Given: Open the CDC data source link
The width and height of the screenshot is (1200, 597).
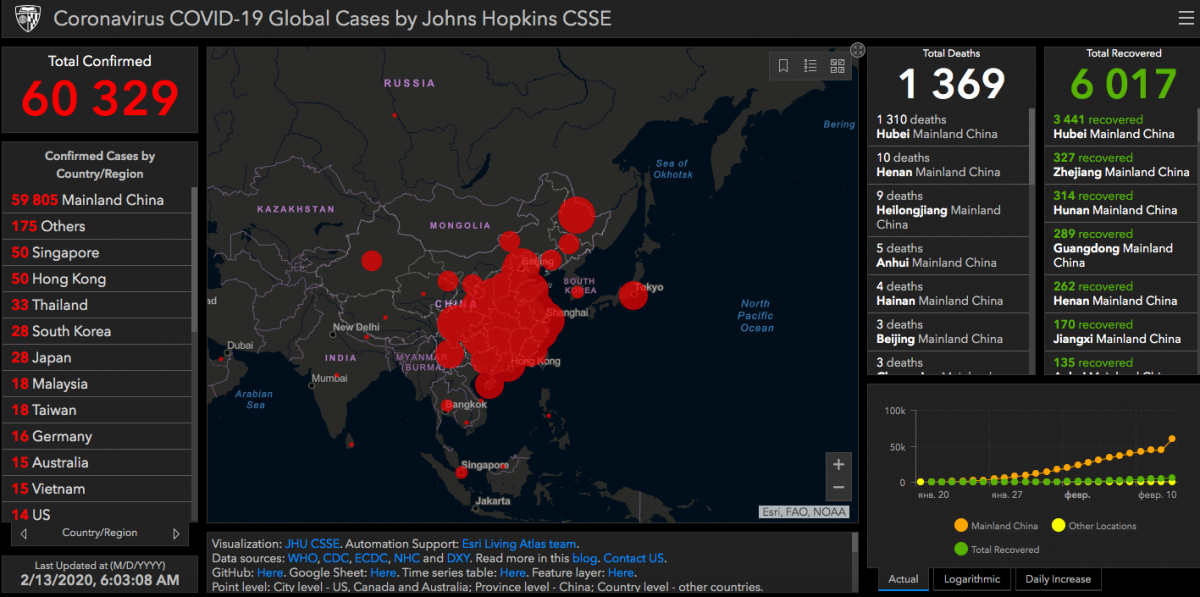Looking at the screenshot, I should pyautogui.click(x=336, y=558).
